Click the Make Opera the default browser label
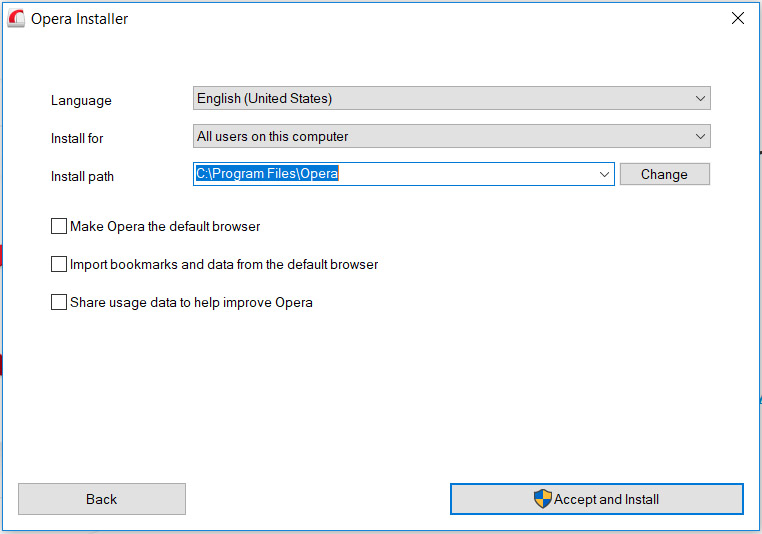 (x=165, y=226)
